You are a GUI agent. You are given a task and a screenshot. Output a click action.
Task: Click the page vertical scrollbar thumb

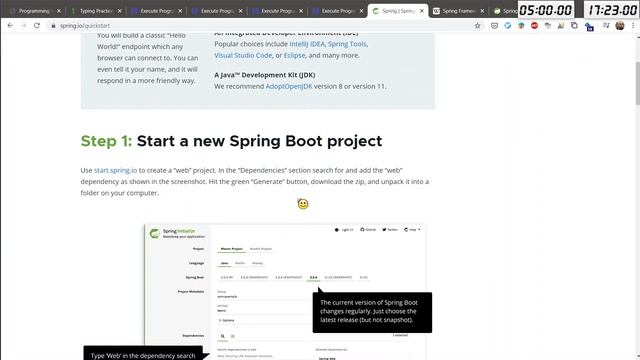pyautogui.click(x=637, y=83)
